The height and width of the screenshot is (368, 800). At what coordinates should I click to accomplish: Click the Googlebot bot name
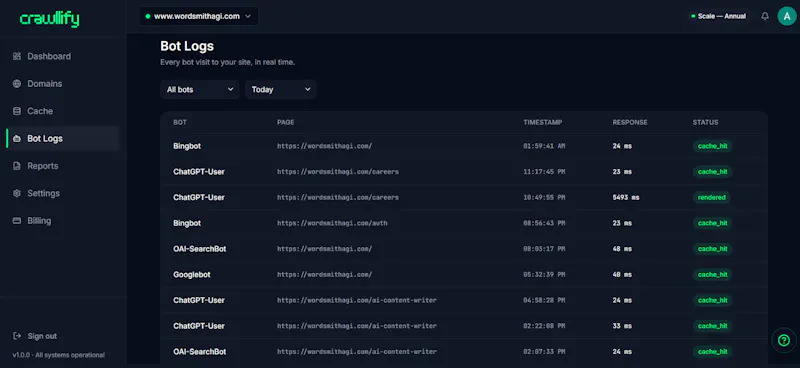[x=192, y=275]
